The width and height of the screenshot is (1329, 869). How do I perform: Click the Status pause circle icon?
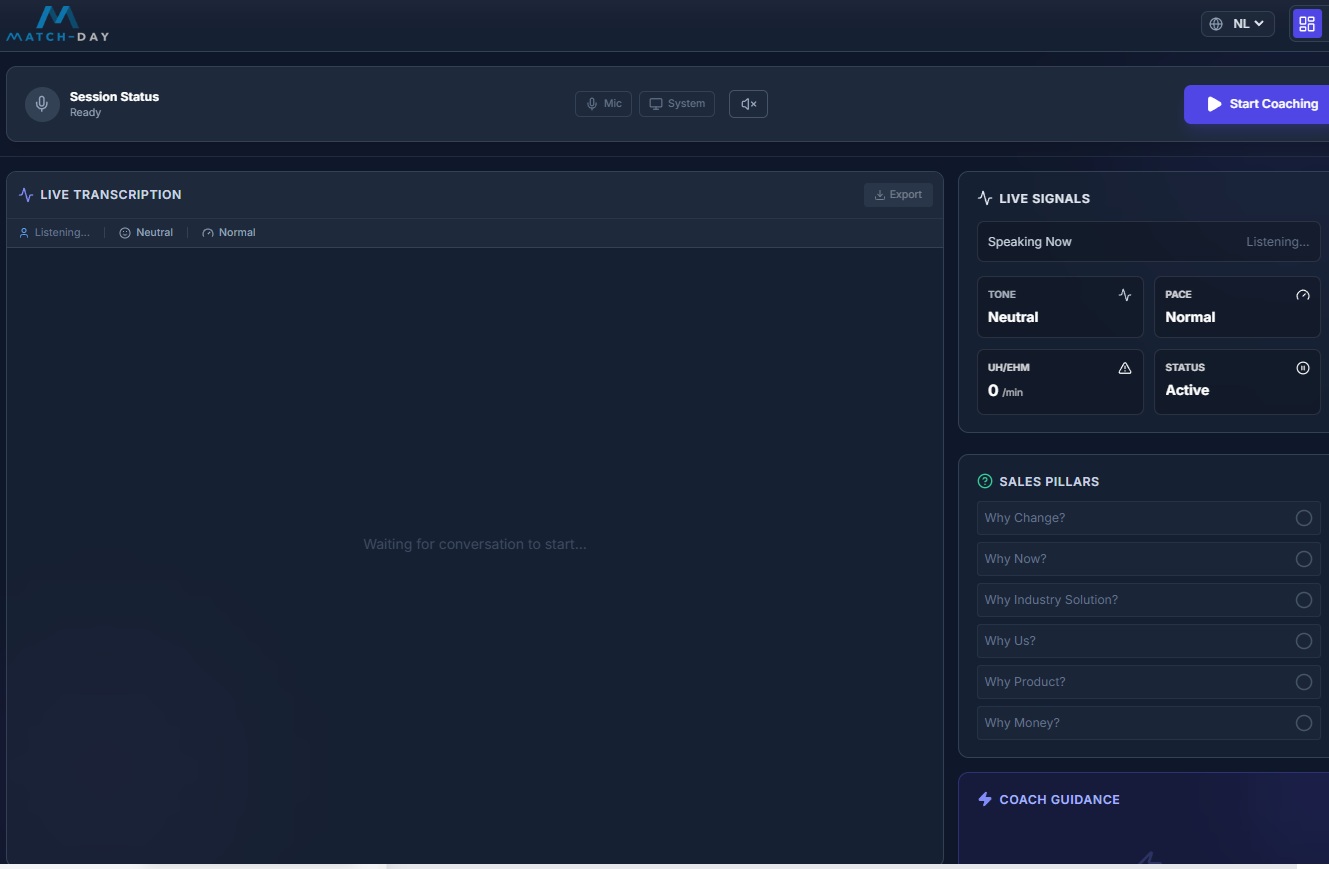click(x=1302, y=368)
